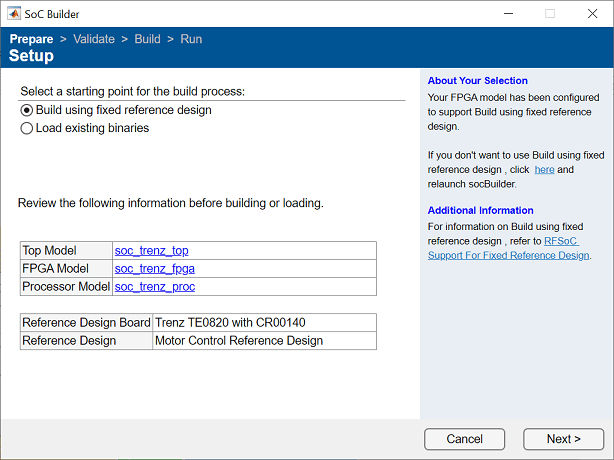The image size is (614, 460).
Task: Open the soc_trenz_top model link
Action: click(x=151, y=251)
